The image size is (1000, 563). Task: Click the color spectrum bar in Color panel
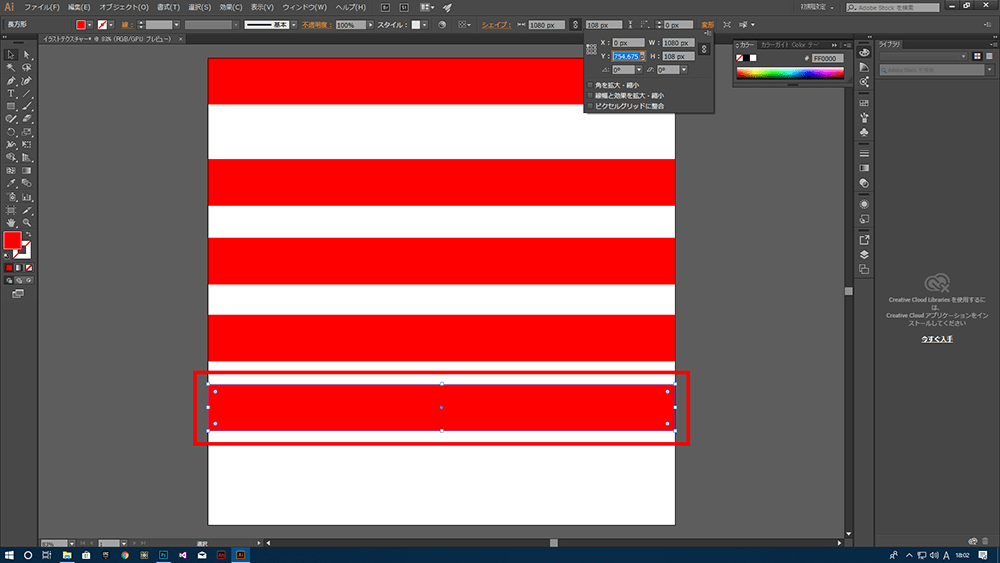[790, 73]
